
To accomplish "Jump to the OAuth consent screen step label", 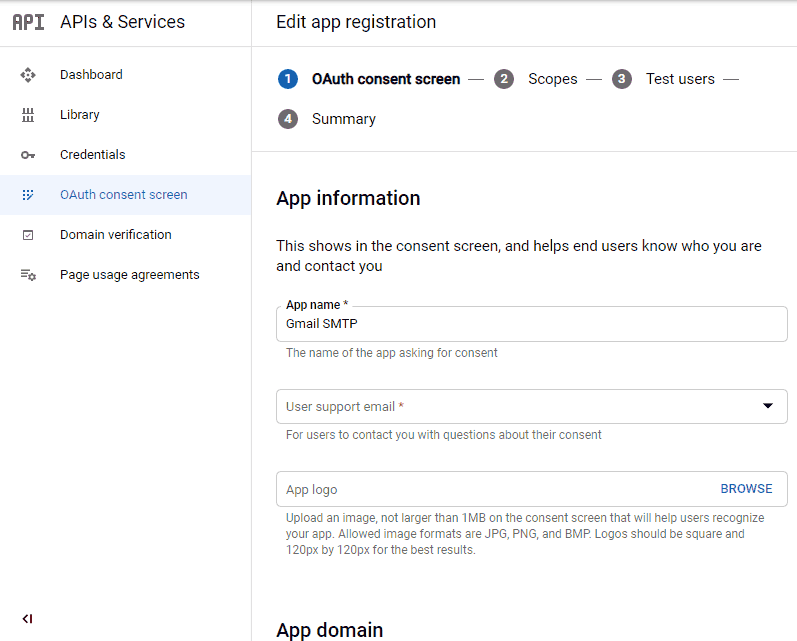I will (x=386, y=79).
